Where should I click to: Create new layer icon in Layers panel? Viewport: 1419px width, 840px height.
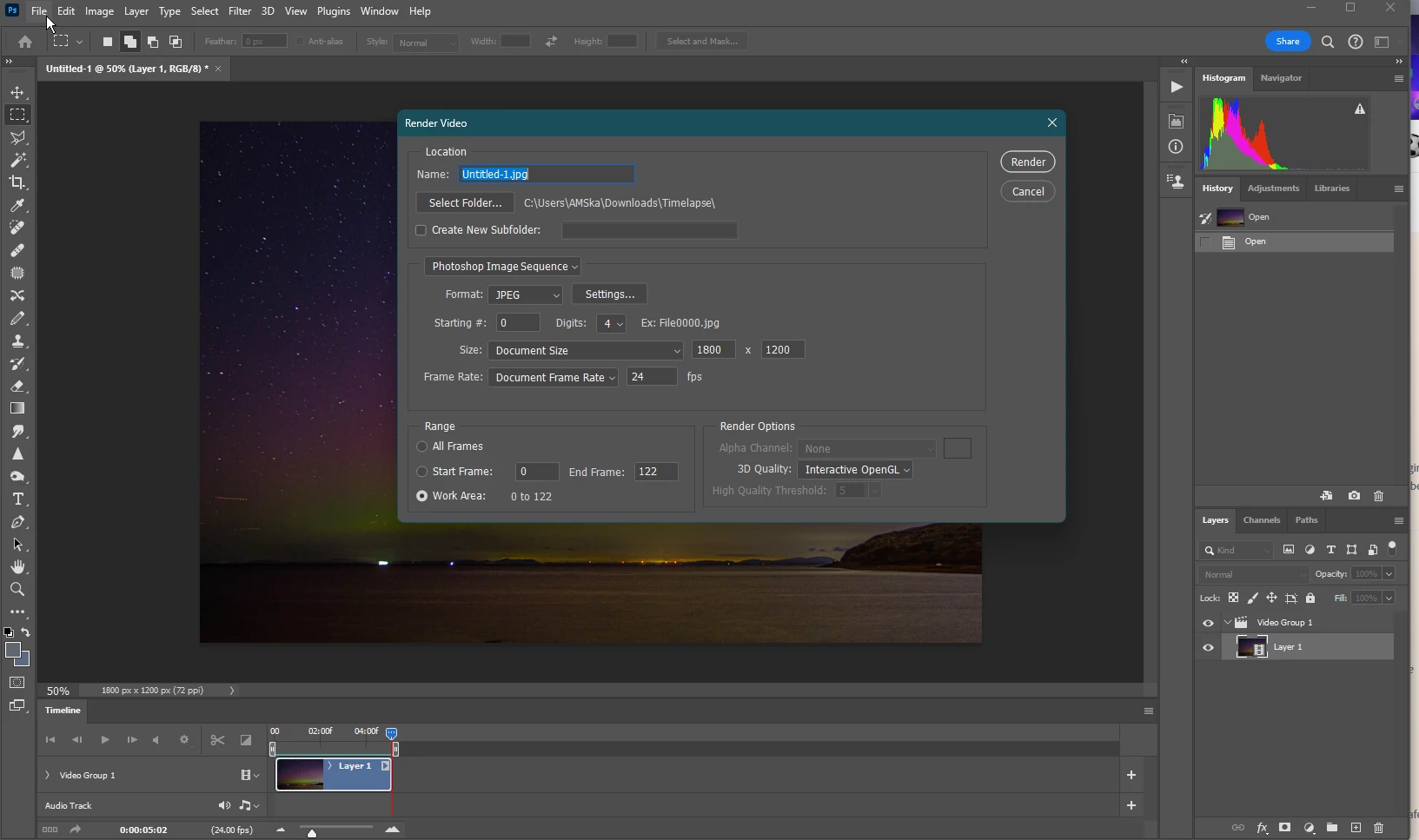1356,828
